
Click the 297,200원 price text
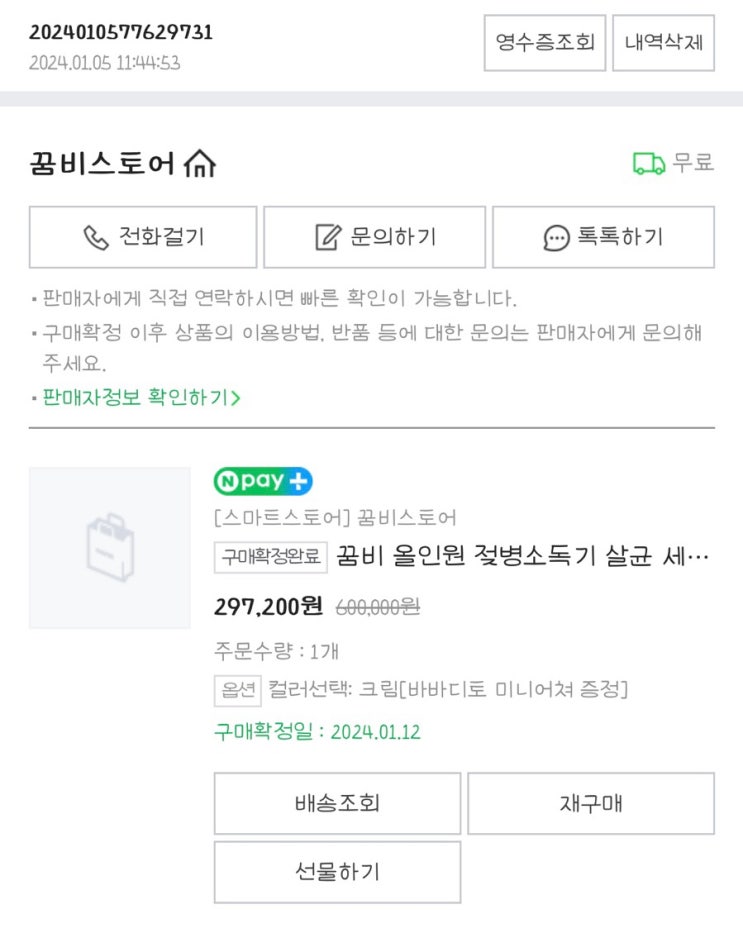point(268,606)
